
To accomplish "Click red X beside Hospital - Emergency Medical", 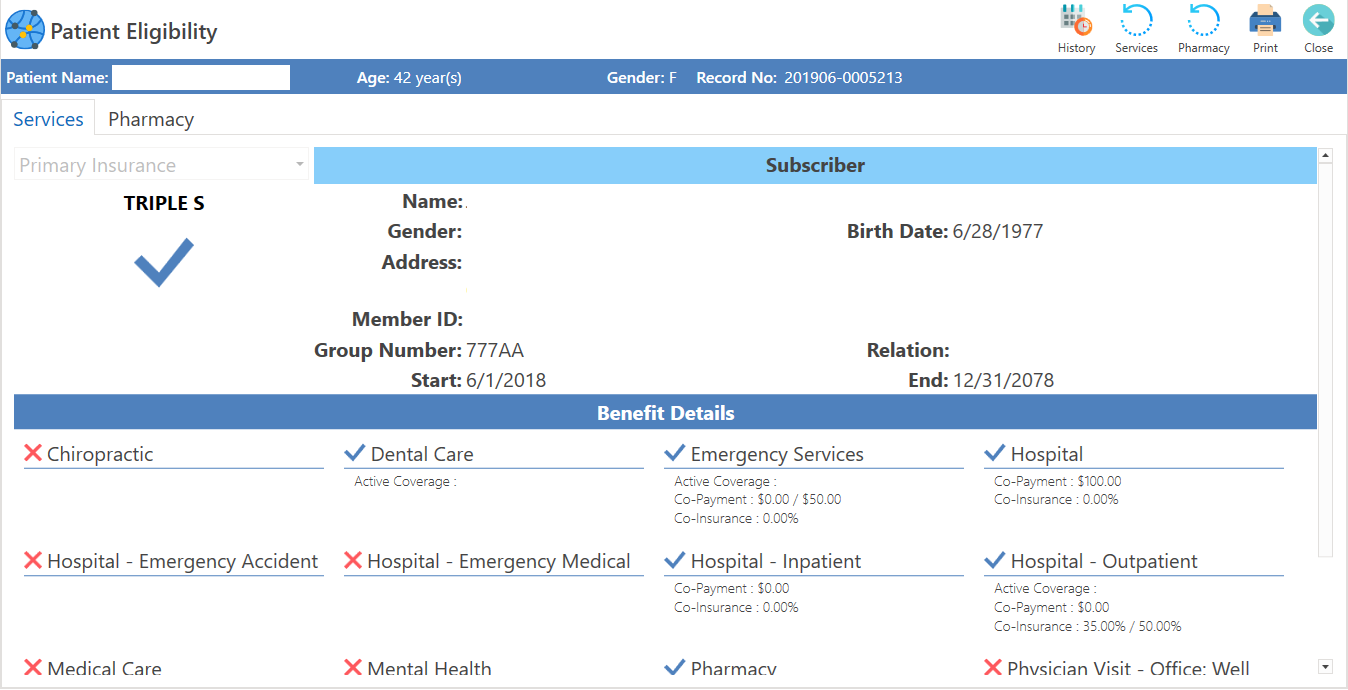I will coord(353,560).
